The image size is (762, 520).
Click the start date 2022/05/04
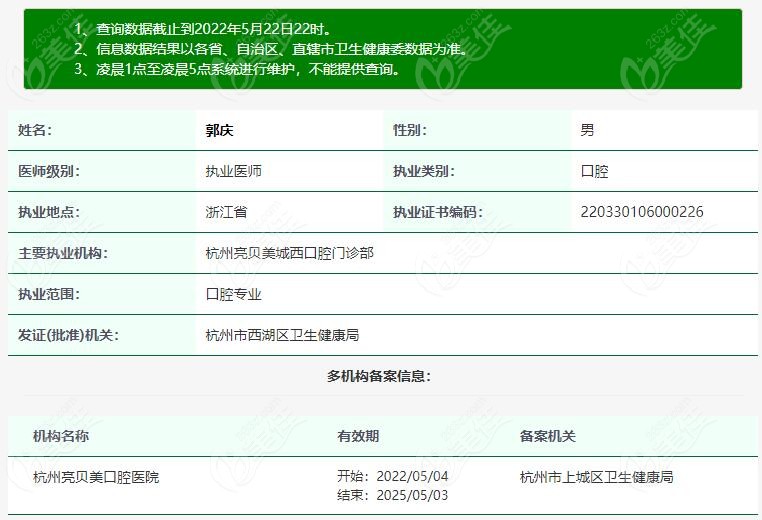tap(412, 476)
